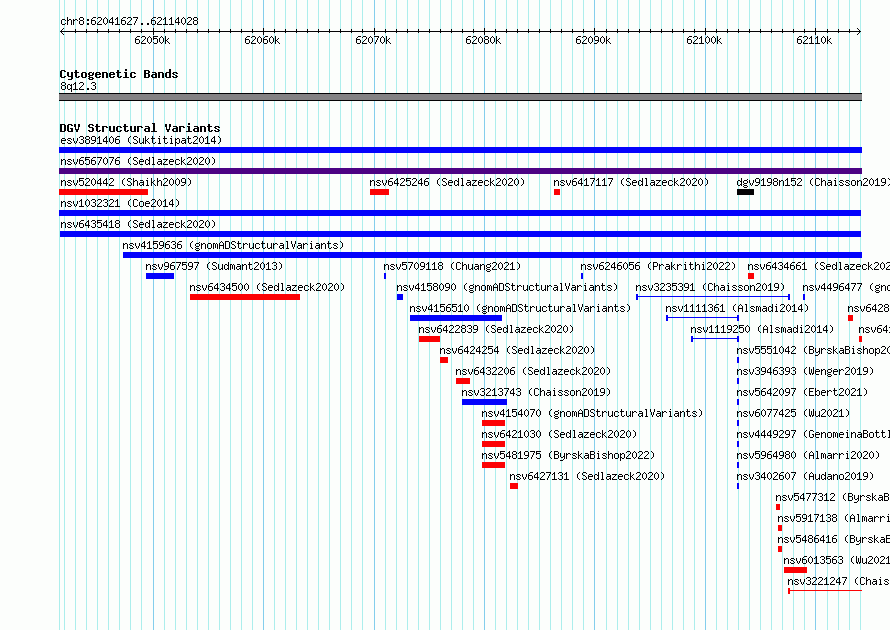890x630 pixels.
Task: Click the nsv4156510 (gnomADStructuralVariants) label
Action: [520, 308]
